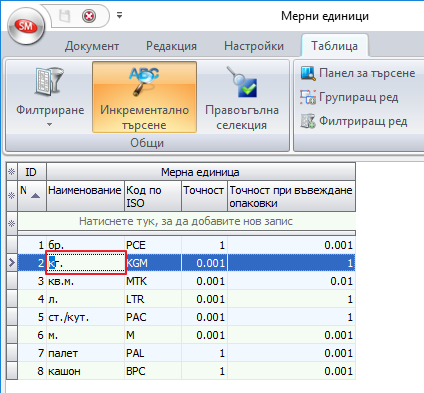This screenshot has height=393, width=424.
Task: Select the кашон name cell
Action: tap(85, 371)
